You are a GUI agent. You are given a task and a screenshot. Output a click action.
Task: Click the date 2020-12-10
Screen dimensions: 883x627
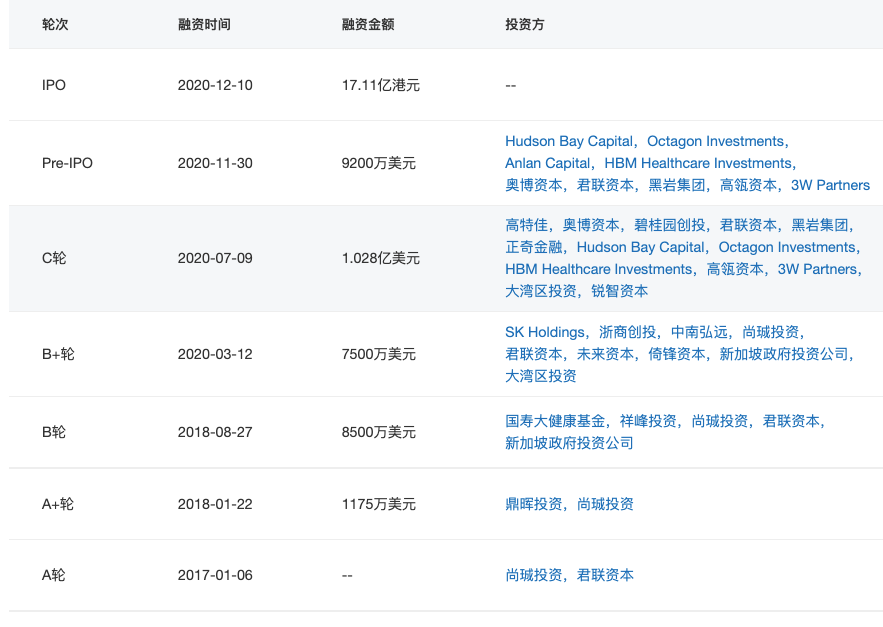tap(215, 85)
